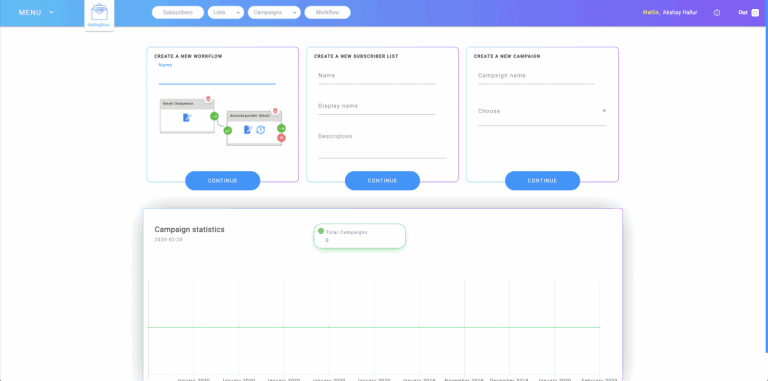Viewport: 768px width, 381px height.
Task: Expand the MENU dropdown chevron
Action: (x=51, y=12)
